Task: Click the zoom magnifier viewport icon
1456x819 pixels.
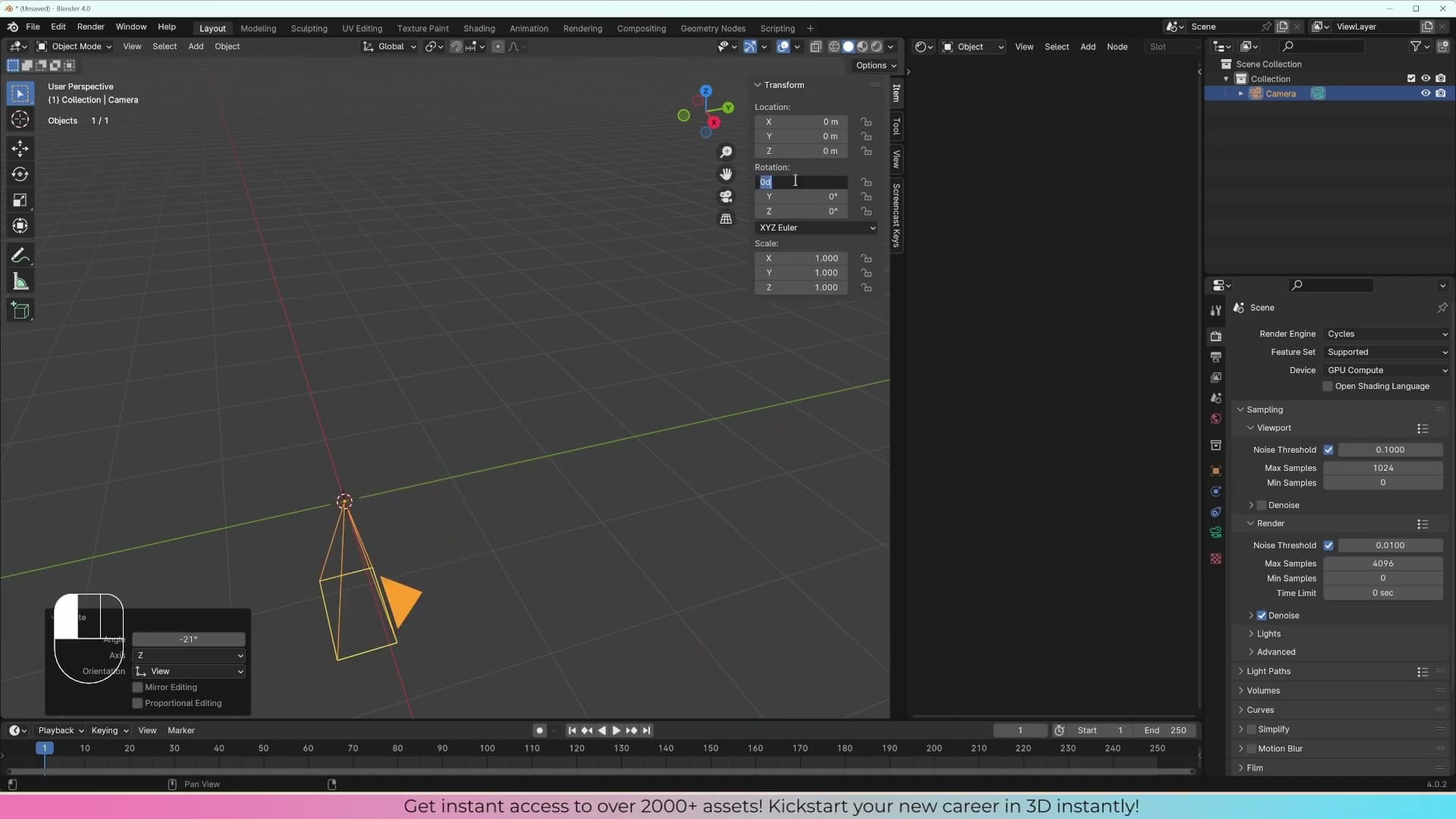Action: tap(726, 152)
